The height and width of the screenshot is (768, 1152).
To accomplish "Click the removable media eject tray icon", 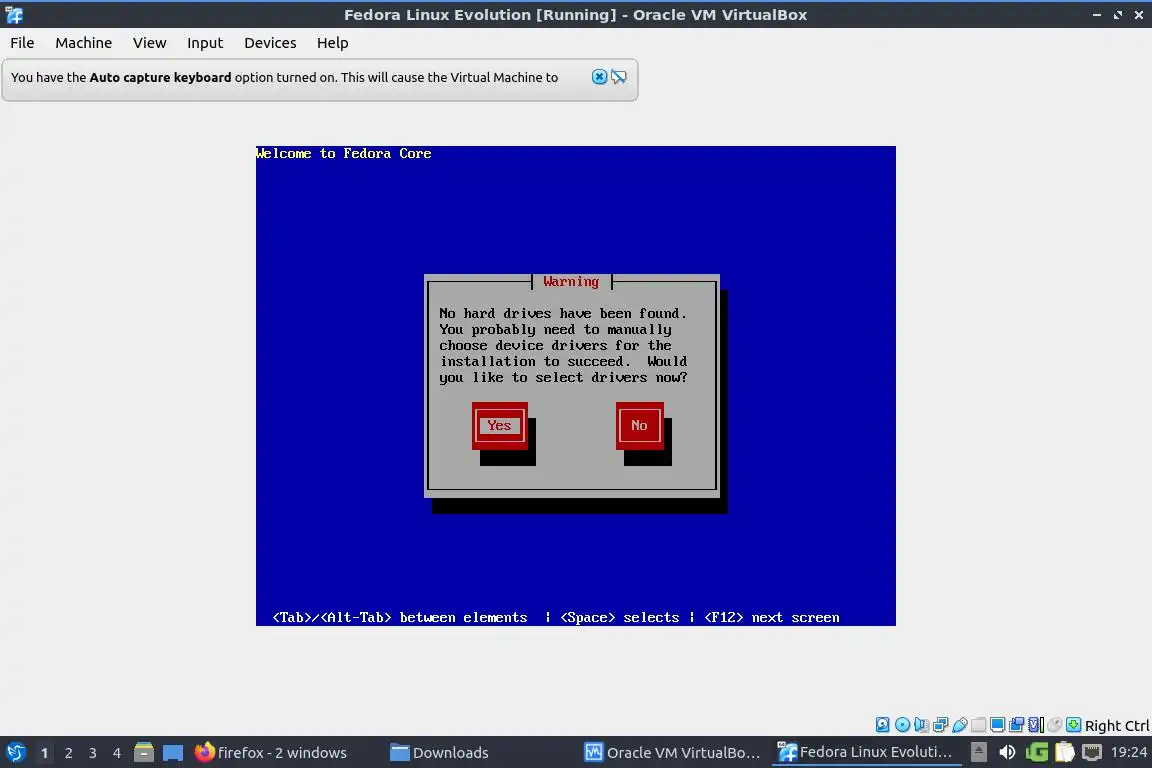I will tap(979, 753).
